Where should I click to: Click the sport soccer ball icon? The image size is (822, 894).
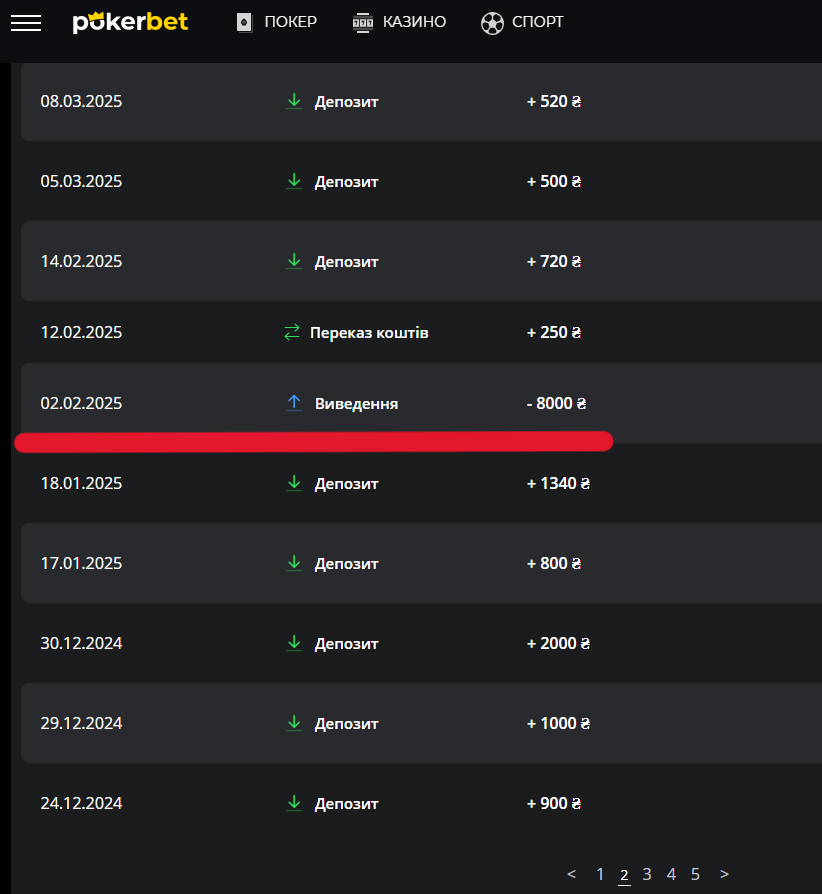[x=492, y=22]
